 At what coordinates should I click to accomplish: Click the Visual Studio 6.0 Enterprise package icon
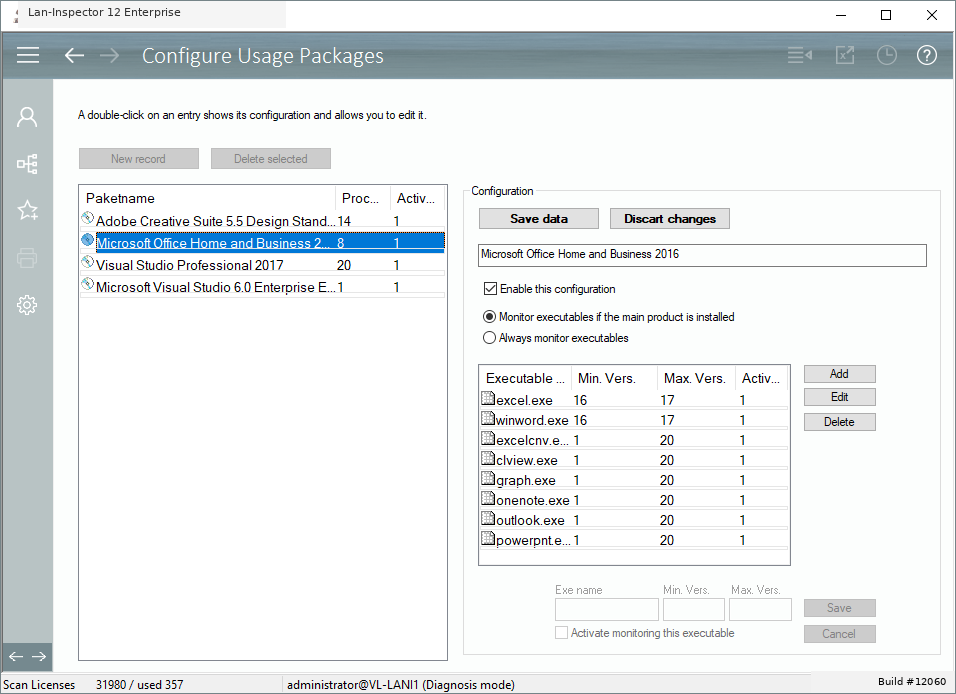[88, 284]
